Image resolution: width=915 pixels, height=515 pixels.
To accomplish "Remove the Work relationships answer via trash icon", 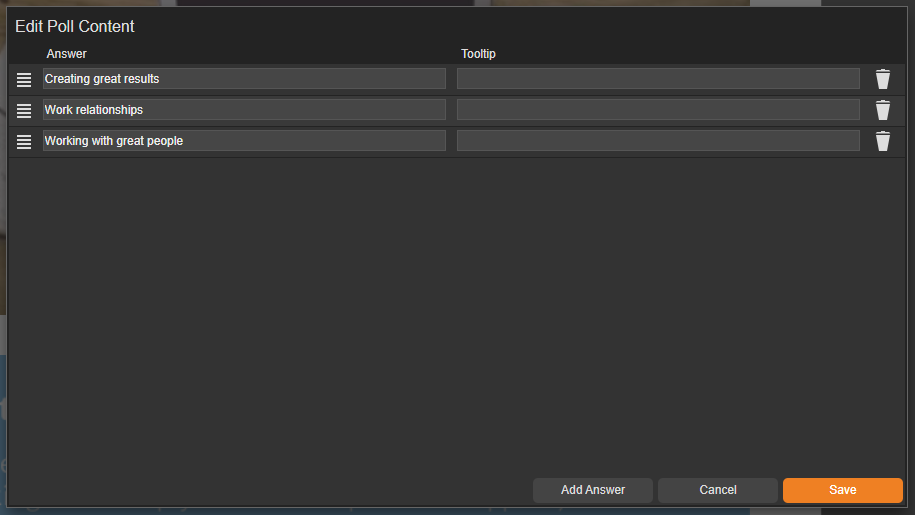I will coord(882,110).
